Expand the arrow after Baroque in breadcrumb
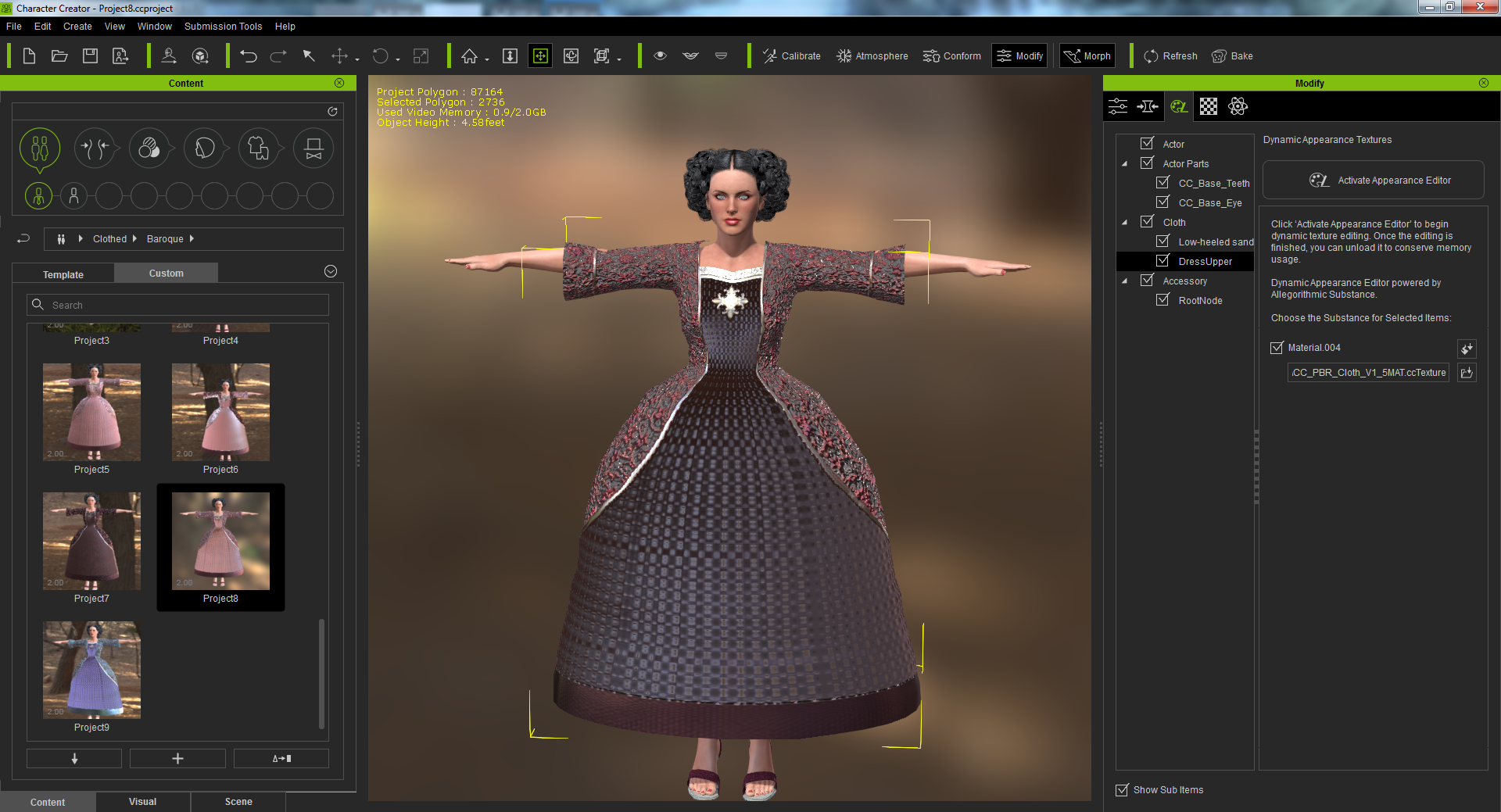The image size is (1501, 812). point(192,238)
